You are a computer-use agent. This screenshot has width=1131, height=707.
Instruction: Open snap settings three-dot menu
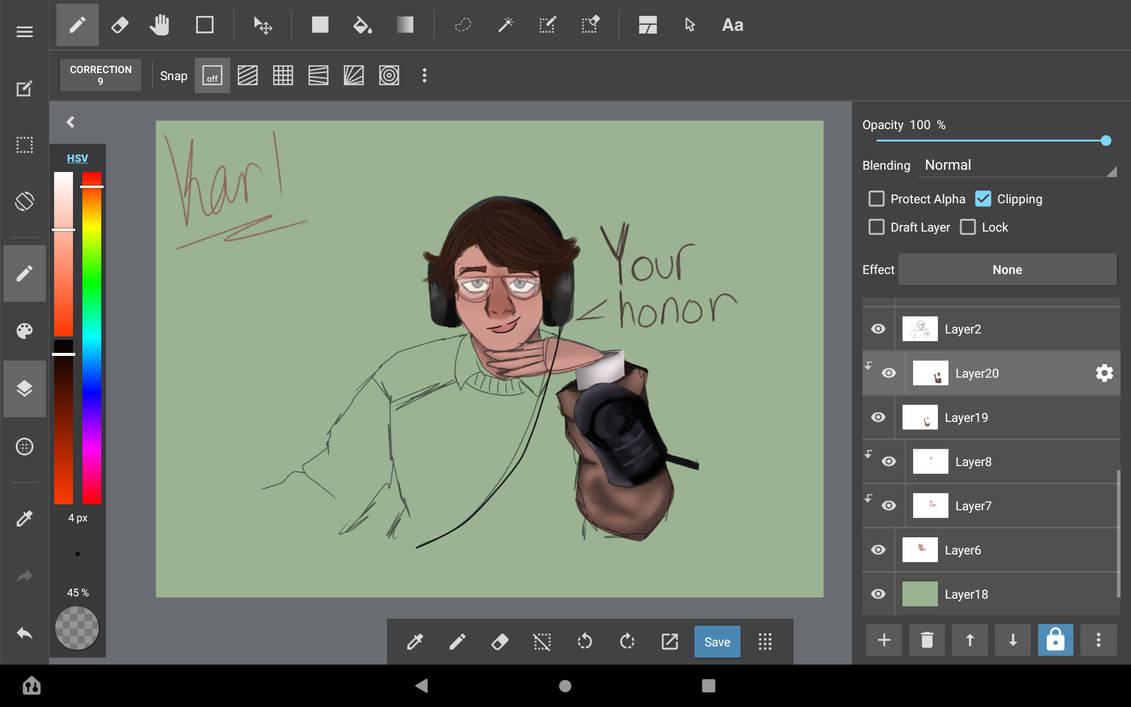pyautogui.click(x=424, y=76)
